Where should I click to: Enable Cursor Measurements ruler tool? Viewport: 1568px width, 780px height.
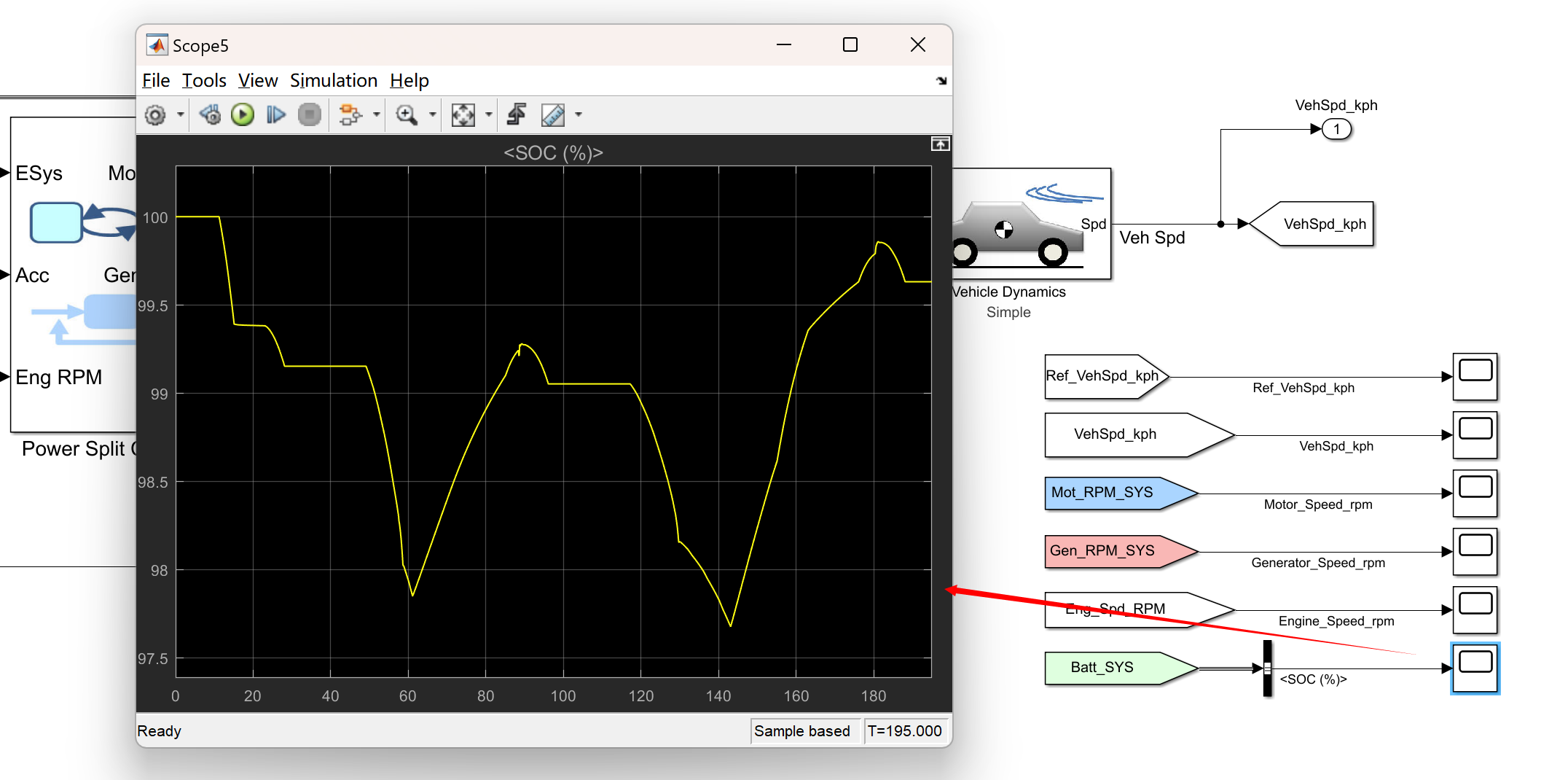552,114
